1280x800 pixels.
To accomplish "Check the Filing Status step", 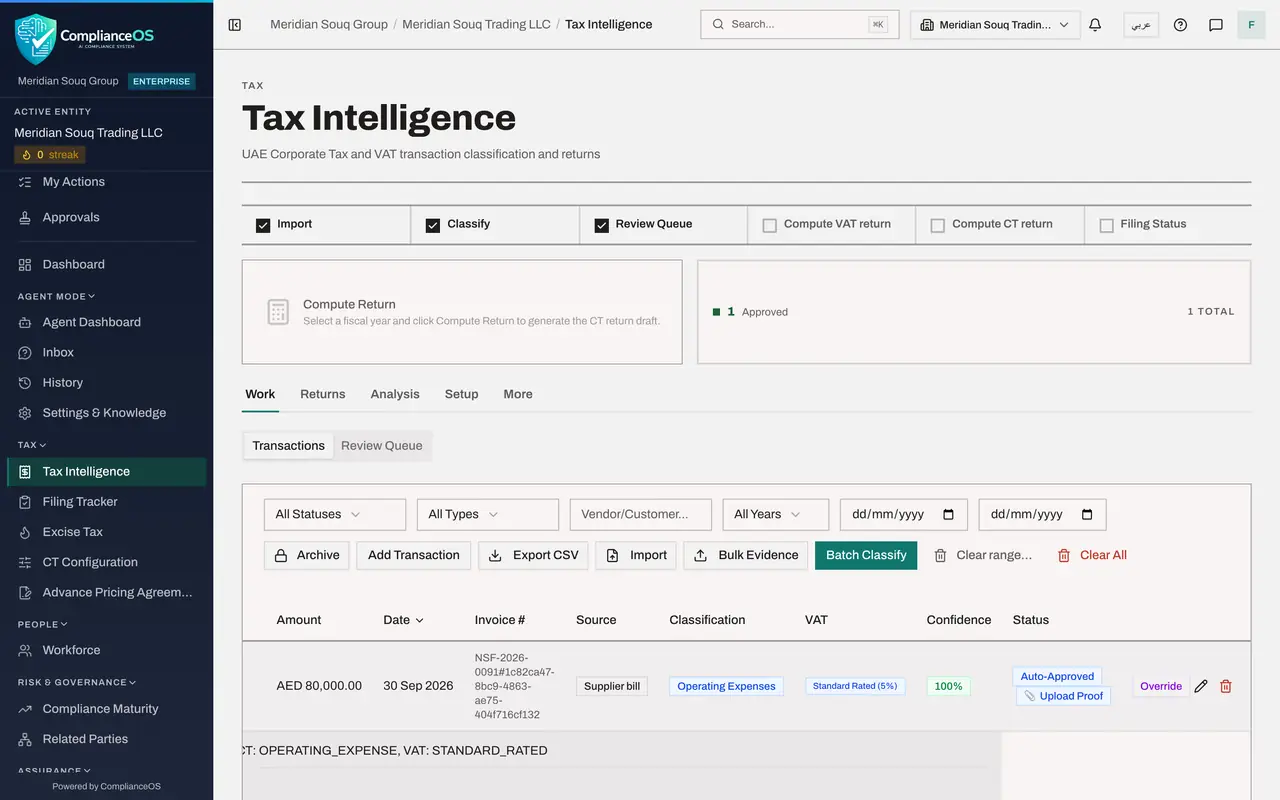I will click(x=1107, y=225).
